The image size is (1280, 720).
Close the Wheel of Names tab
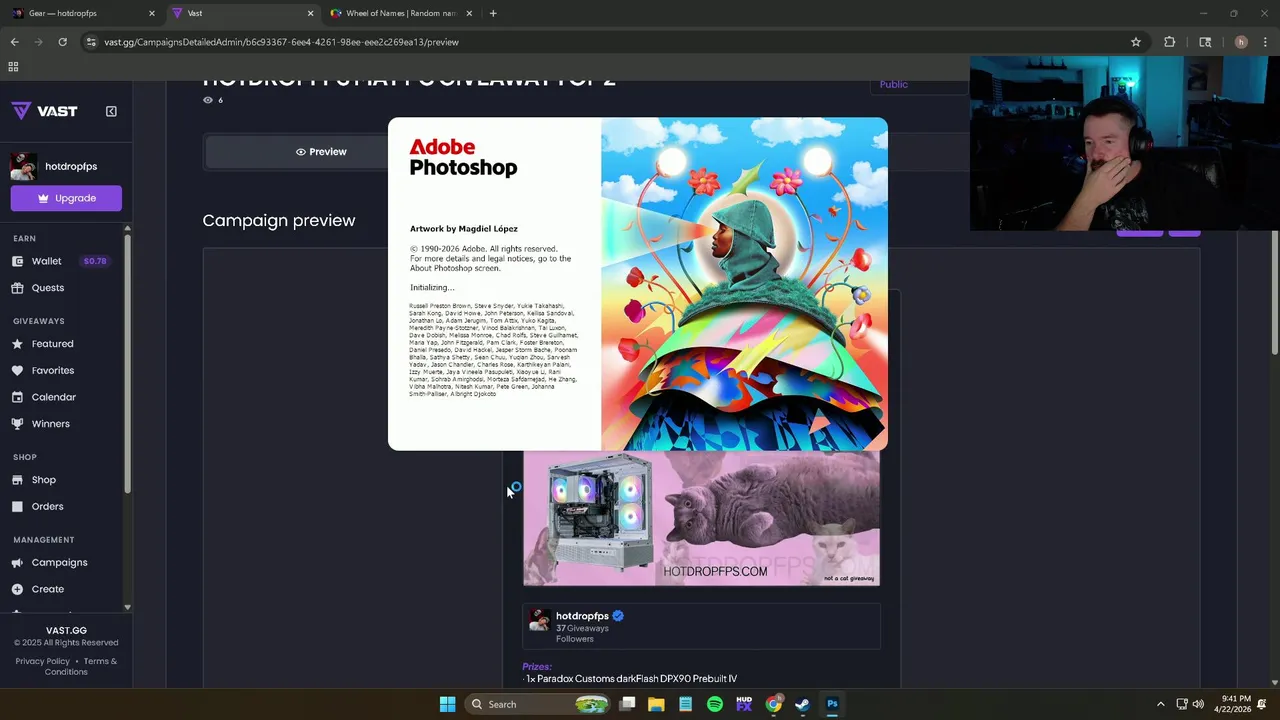(x=469, y=13)
